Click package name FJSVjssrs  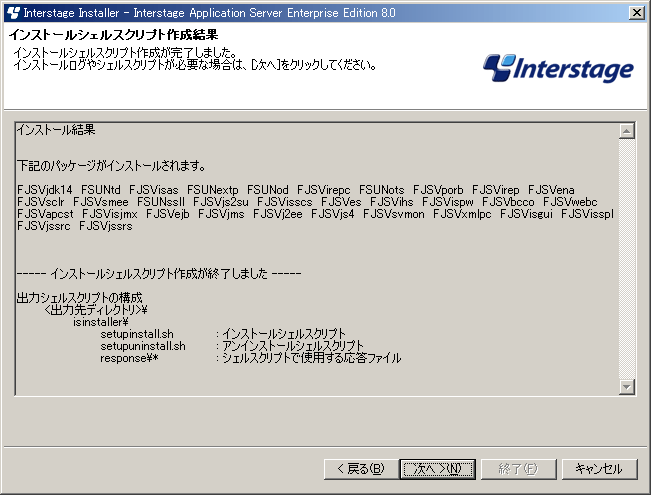(105, 226)
